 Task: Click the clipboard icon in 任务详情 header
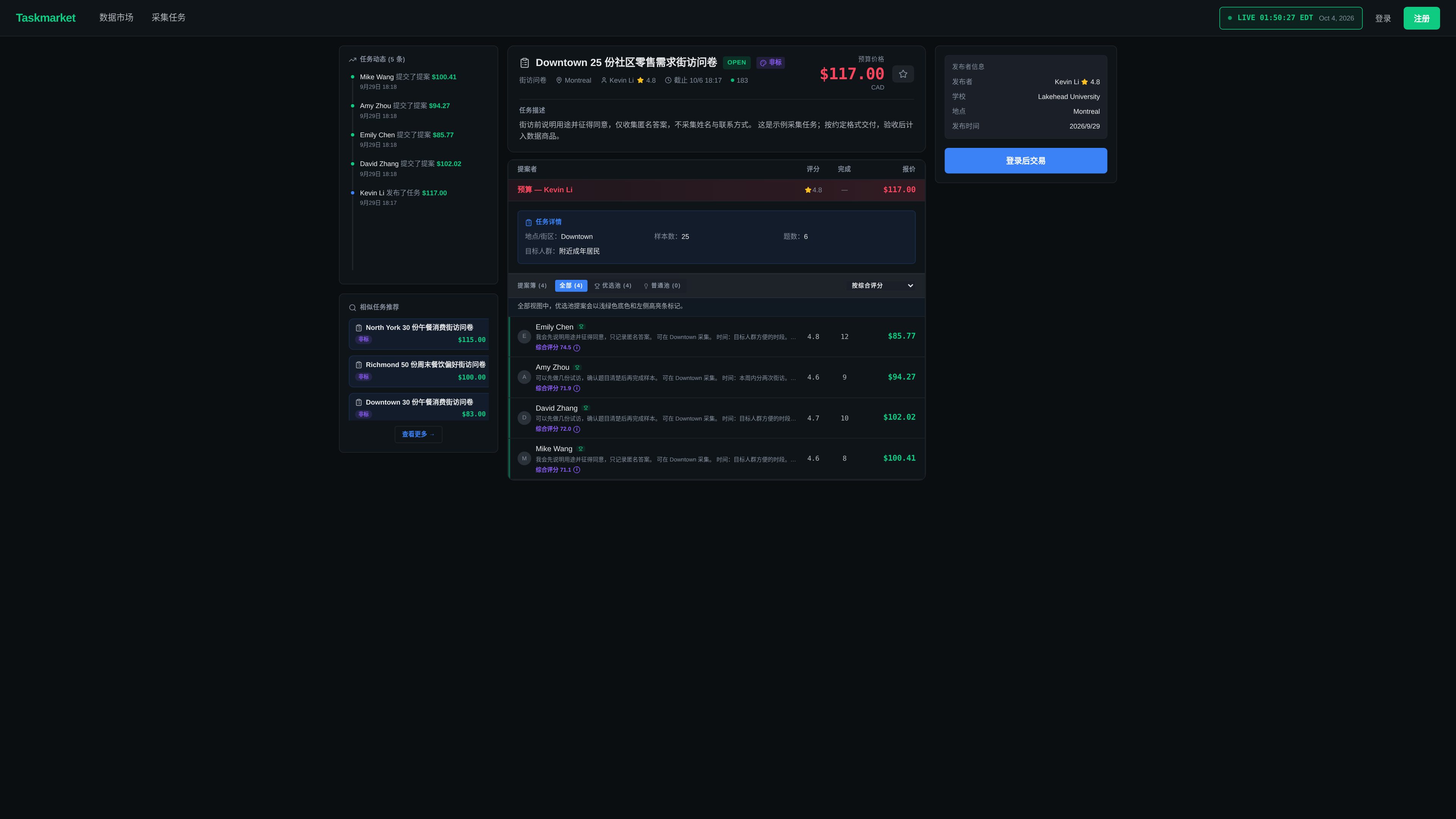point(529,223)
